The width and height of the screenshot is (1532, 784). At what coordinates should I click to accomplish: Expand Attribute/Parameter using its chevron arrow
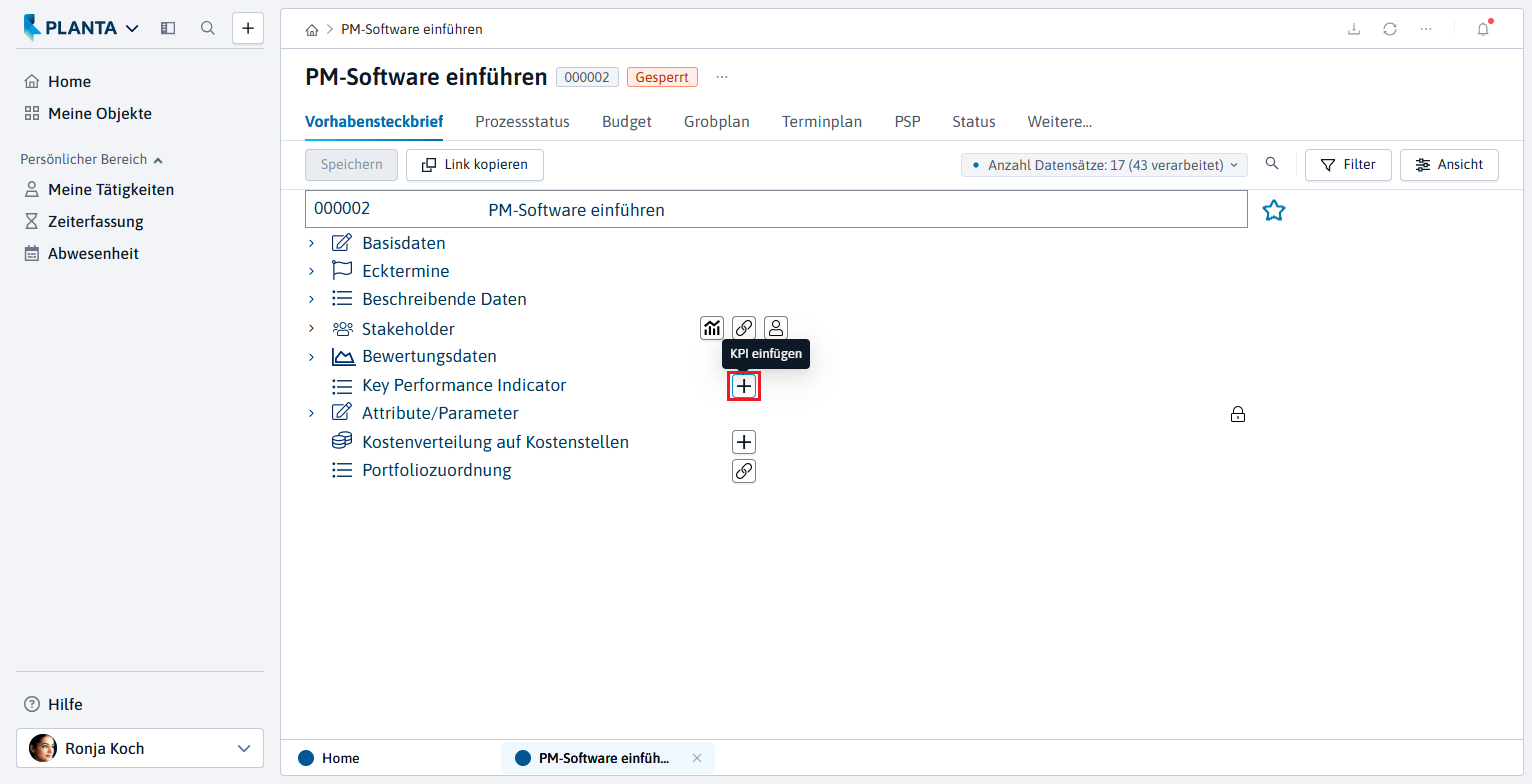pos(311,413)
